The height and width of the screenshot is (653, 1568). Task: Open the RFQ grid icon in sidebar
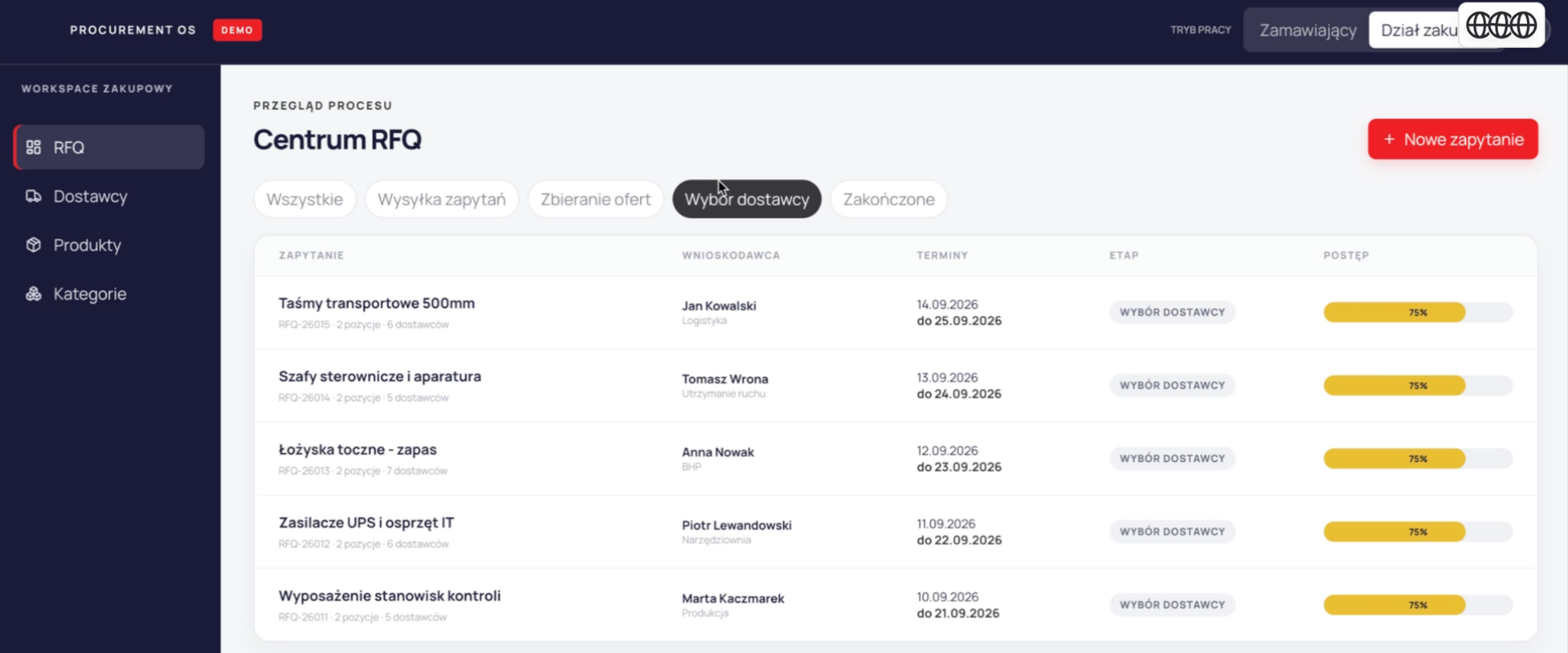click(x=33, y=148)
